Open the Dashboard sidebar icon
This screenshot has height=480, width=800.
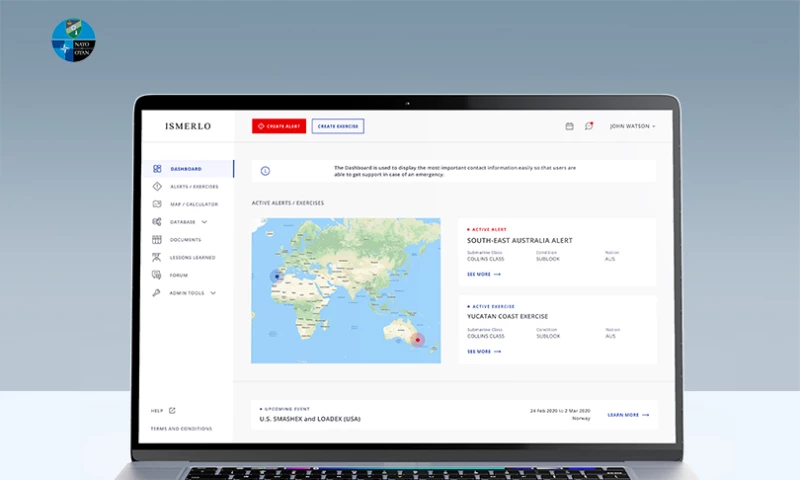coord(157,169)
